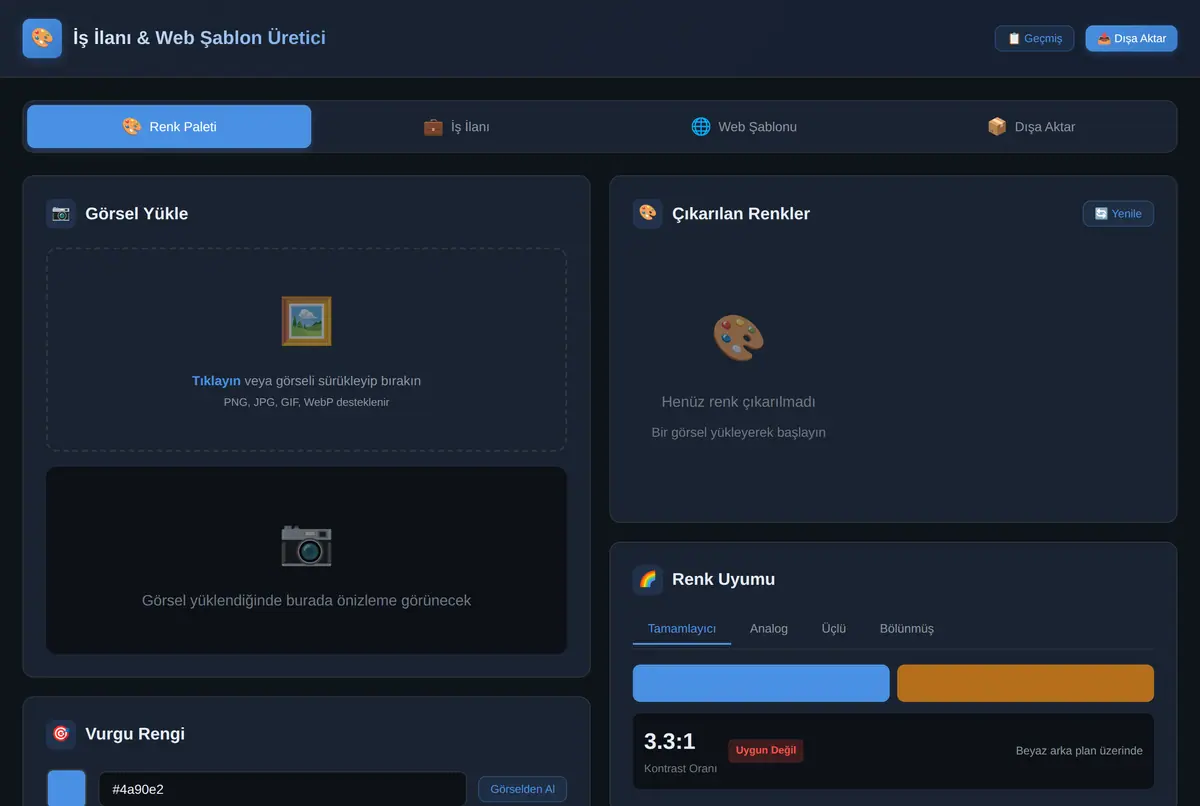
Task: Click the large camera preview placeholder icon
Action: pyautogui.click(x=306, y=544)
